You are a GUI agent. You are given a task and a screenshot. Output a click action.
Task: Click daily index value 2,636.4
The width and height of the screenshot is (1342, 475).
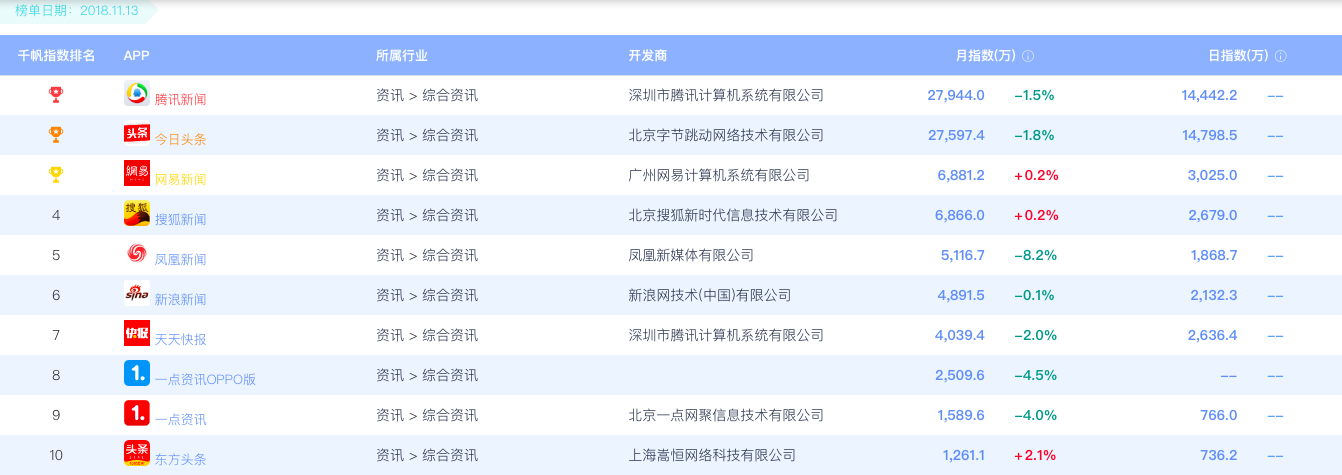[1213, 335]
